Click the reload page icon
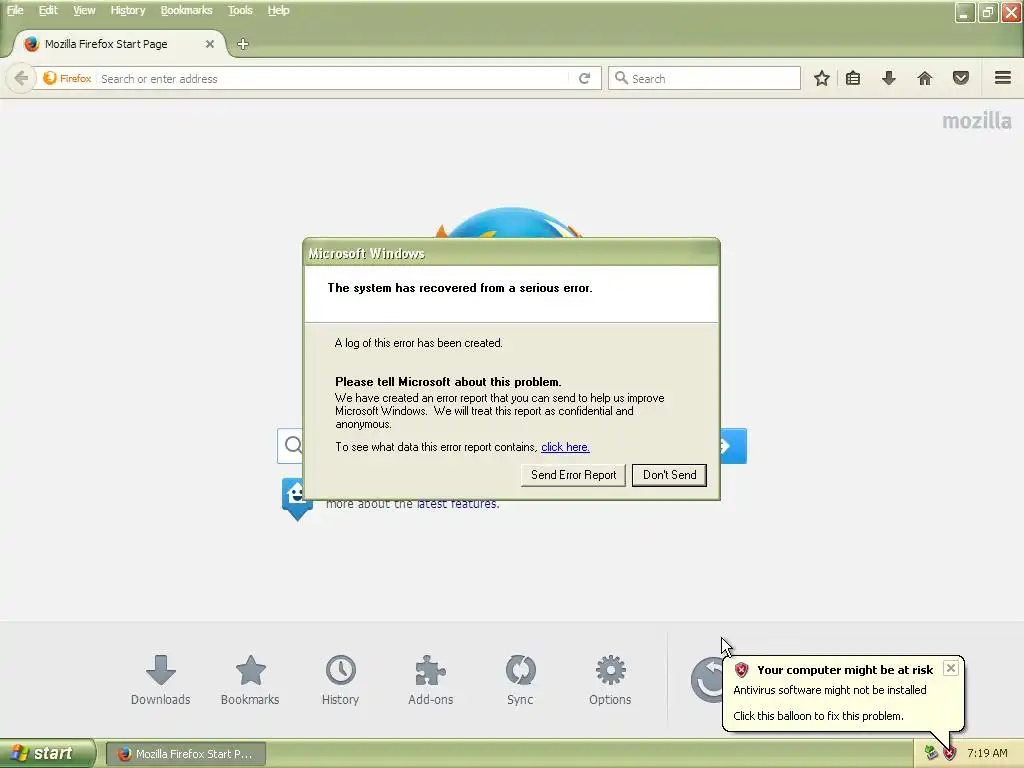The height and width of the screenshot is (768, 1024). click(584, 78)
